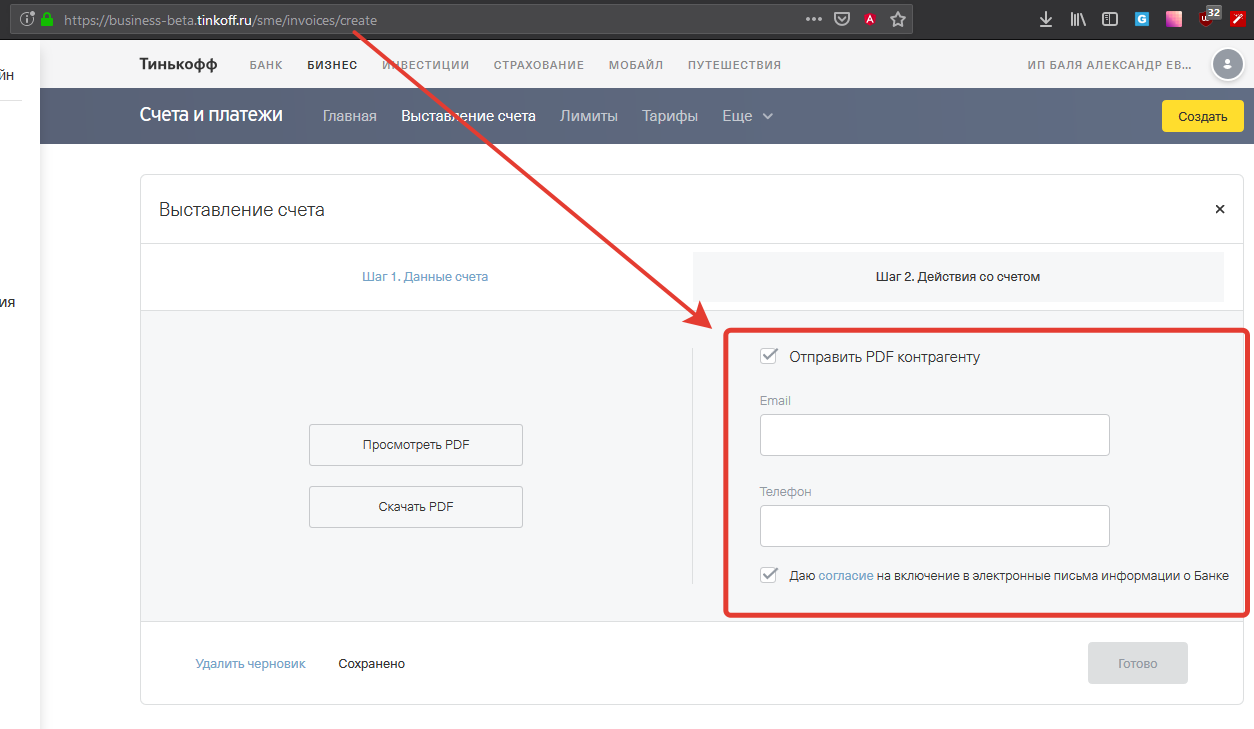
Task: Click the Скачать PDF button
Action: tap(415, 507)
